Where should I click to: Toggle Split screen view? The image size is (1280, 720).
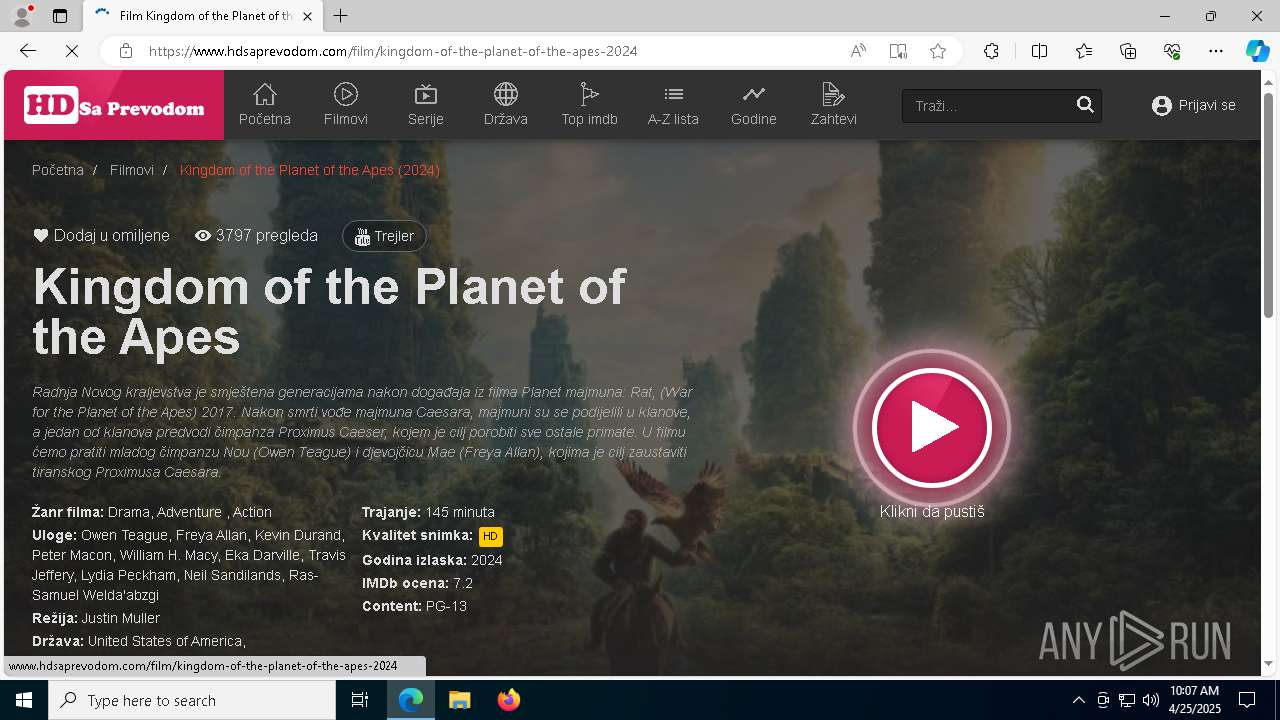(1039, 51)
